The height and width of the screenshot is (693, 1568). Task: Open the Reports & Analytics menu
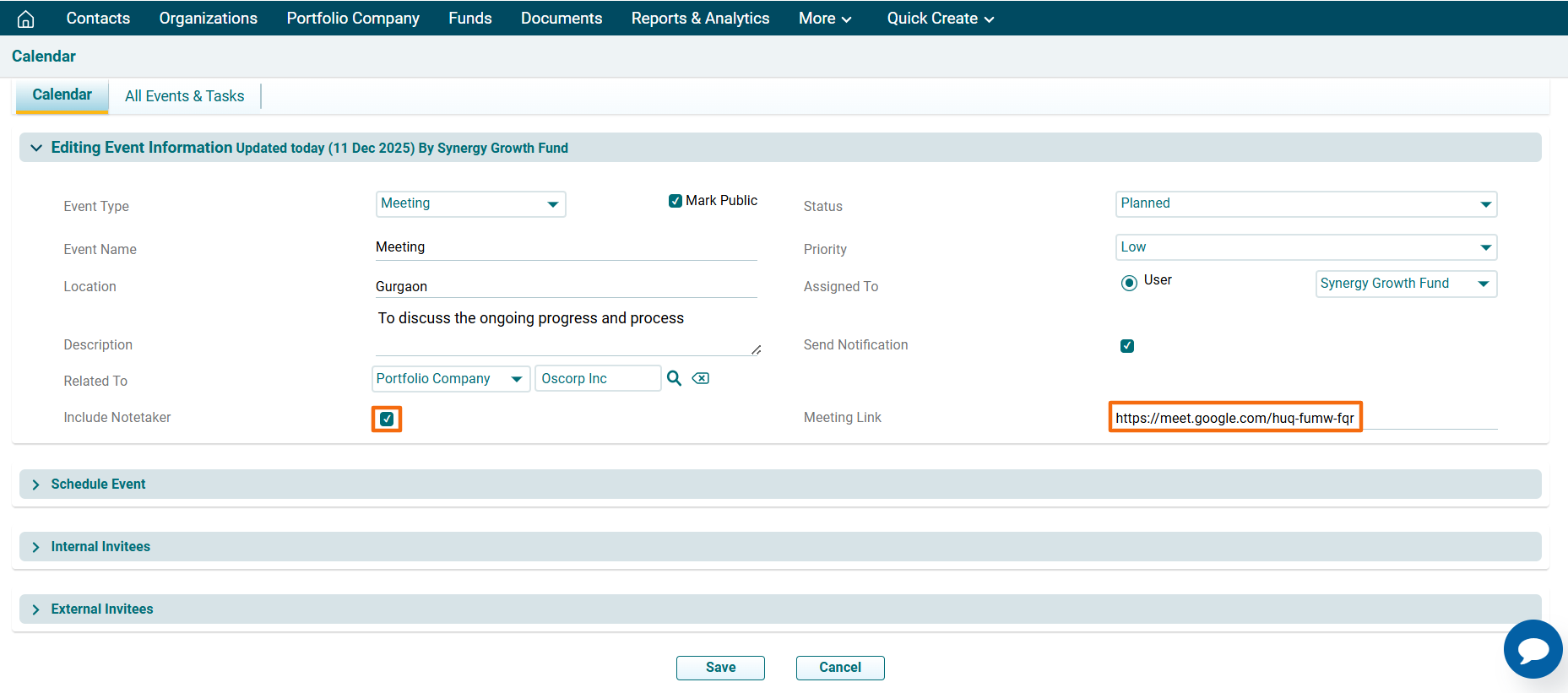point(700,19)
